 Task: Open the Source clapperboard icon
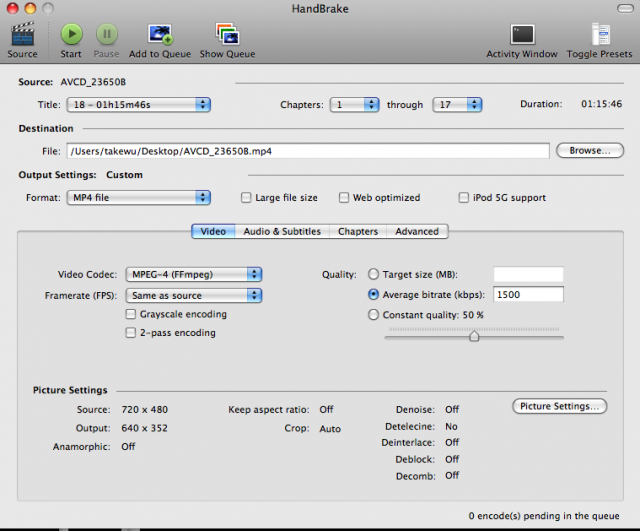pos(22,34)
